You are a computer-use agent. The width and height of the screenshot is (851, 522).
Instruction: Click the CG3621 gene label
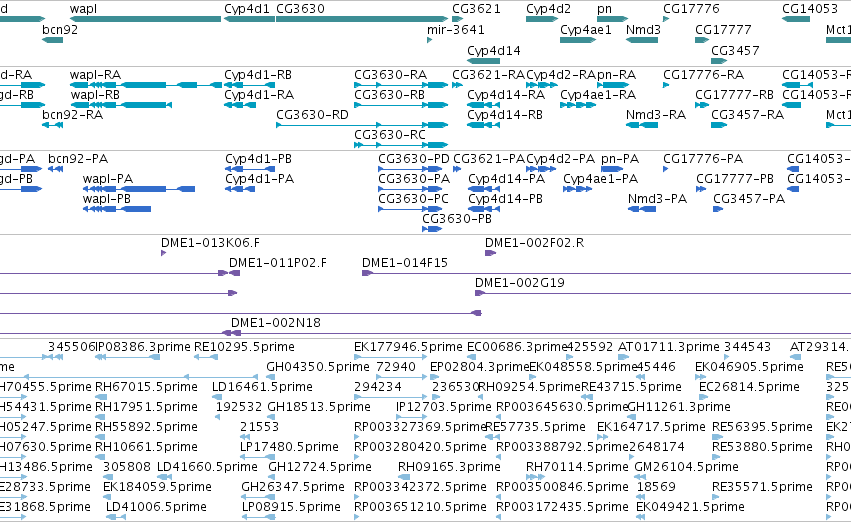[476, 9]
